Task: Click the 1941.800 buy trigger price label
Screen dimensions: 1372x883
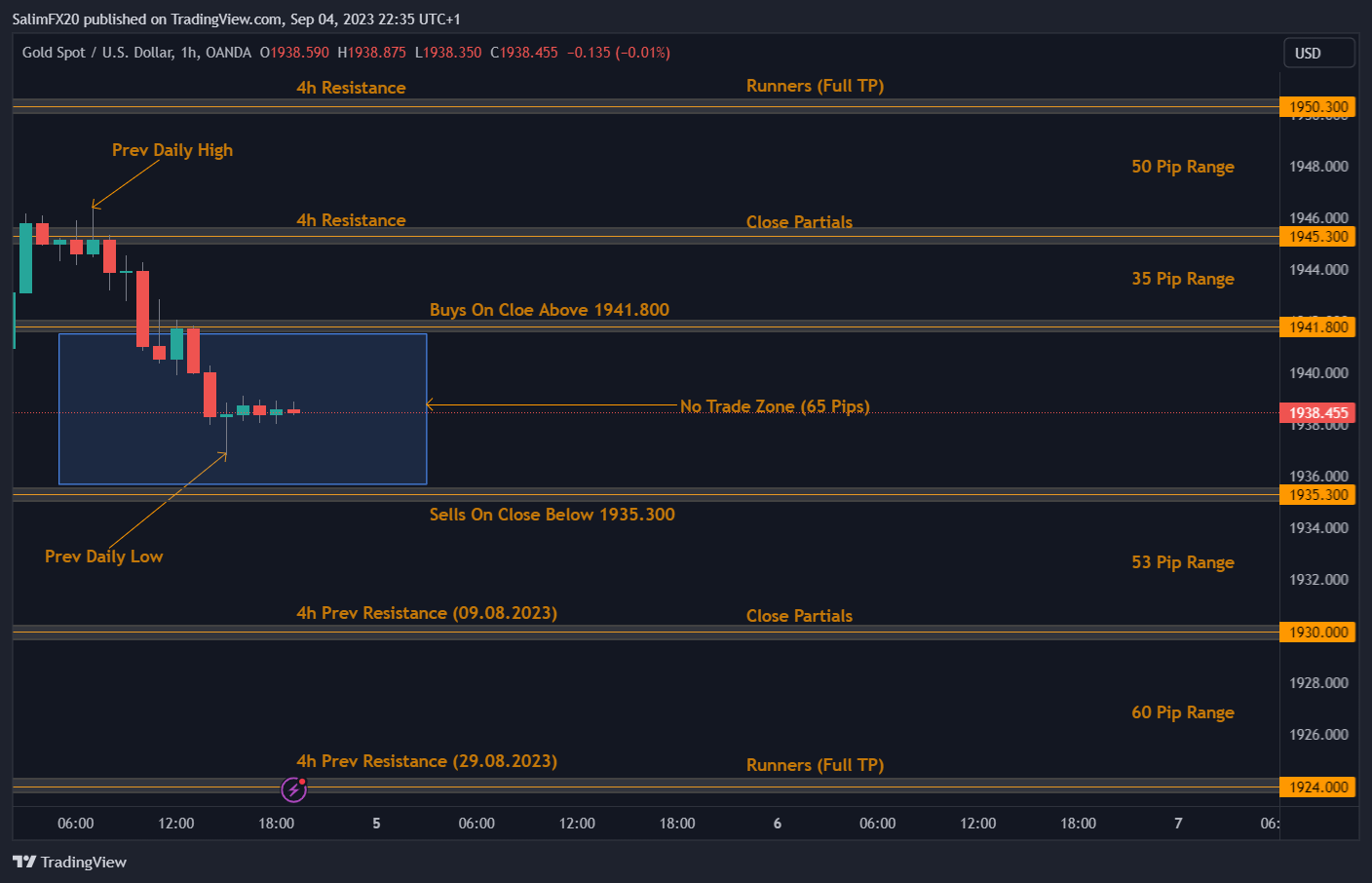Action: click(x=1316, y=326)
